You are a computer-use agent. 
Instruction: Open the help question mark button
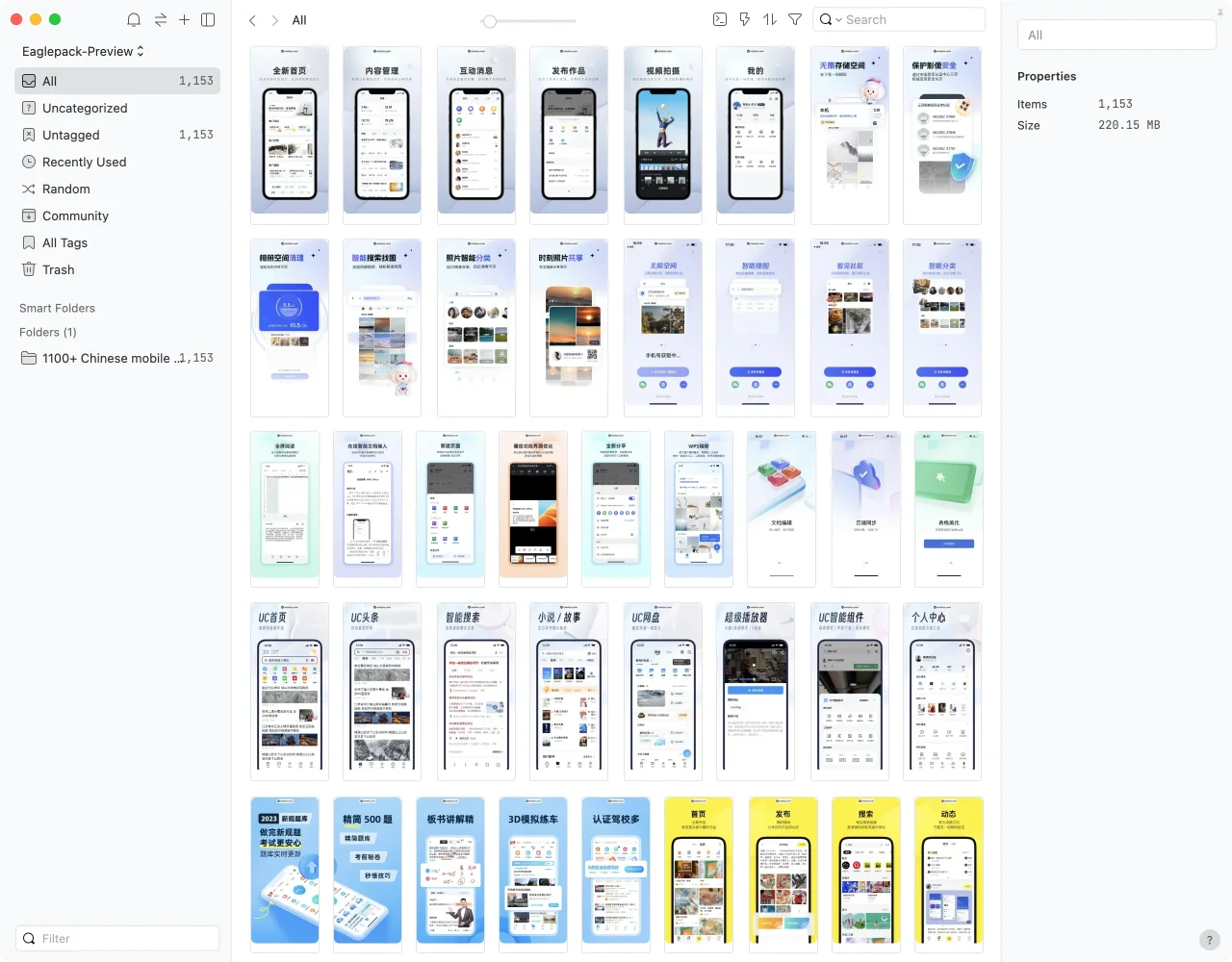1210,940
